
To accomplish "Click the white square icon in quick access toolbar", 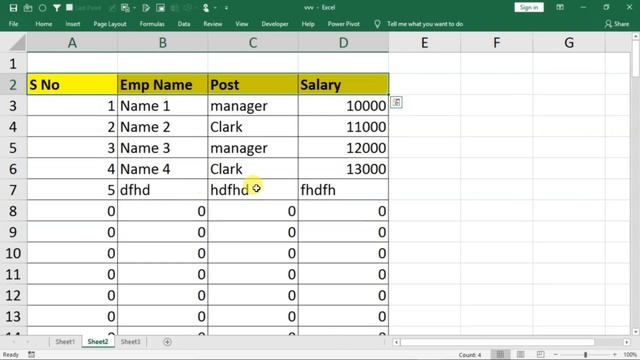I will point(69,7).
